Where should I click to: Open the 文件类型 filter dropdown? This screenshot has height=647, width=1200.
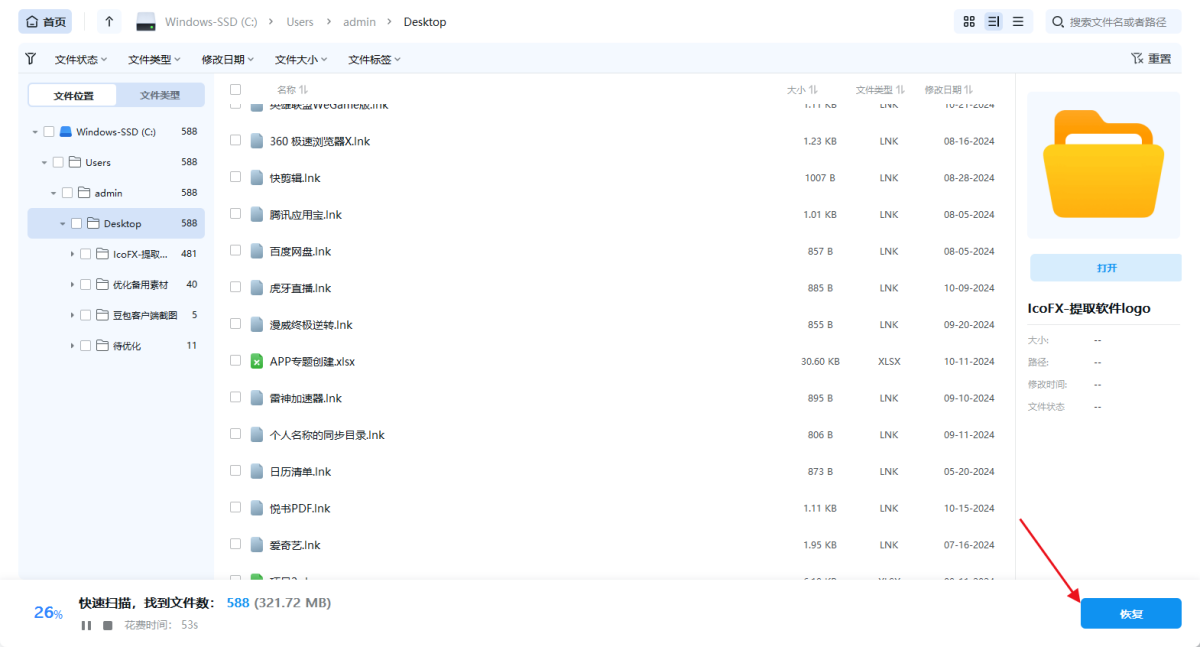(x=155, y=59)
